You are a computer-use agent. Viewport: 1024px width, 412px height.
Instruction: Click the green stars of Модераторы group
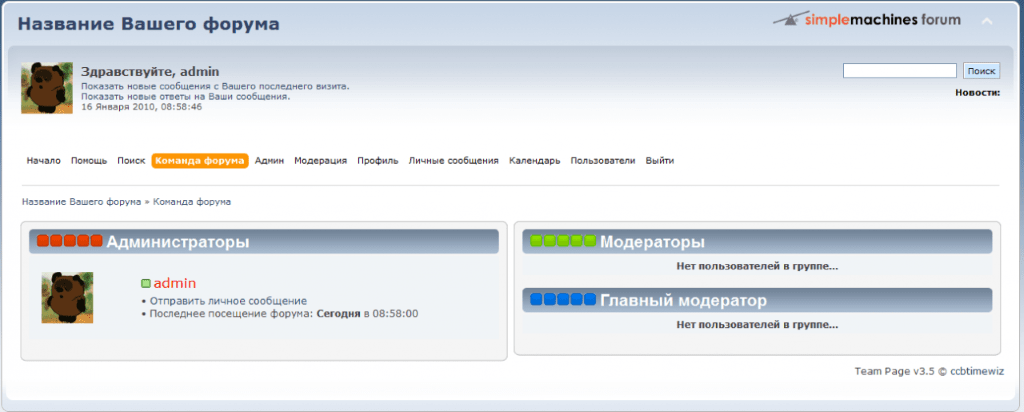pyautogui.click(x=563, y=241)
